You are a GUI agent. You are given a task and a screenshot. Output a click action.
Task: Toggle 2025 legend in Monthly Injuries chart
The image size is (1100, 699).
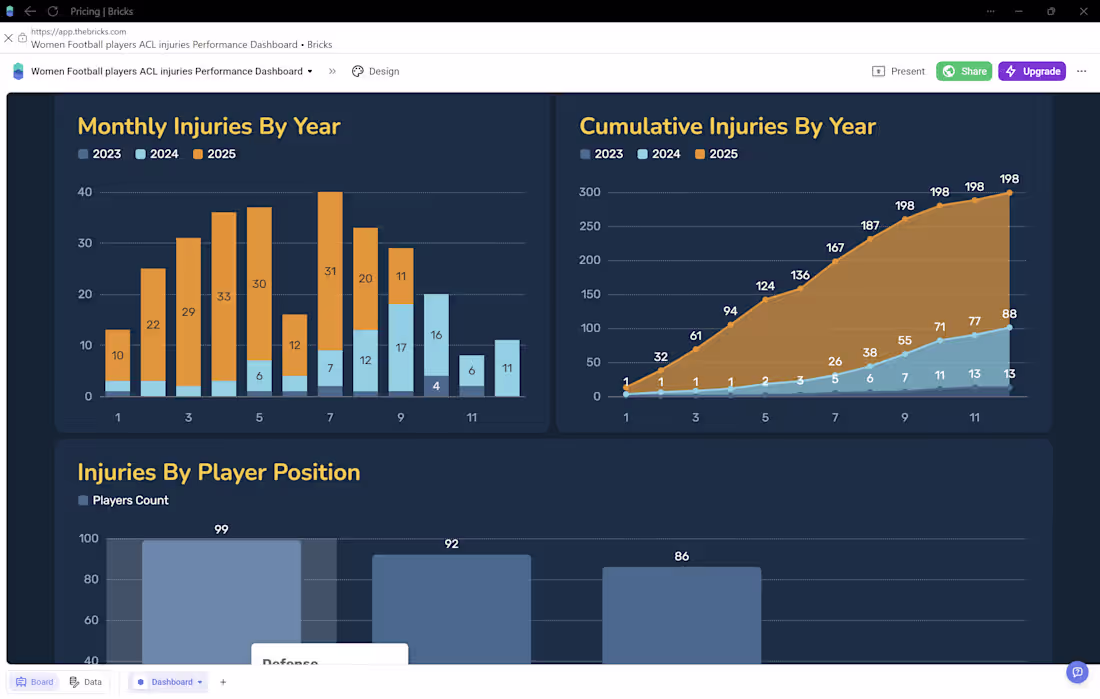215,154
